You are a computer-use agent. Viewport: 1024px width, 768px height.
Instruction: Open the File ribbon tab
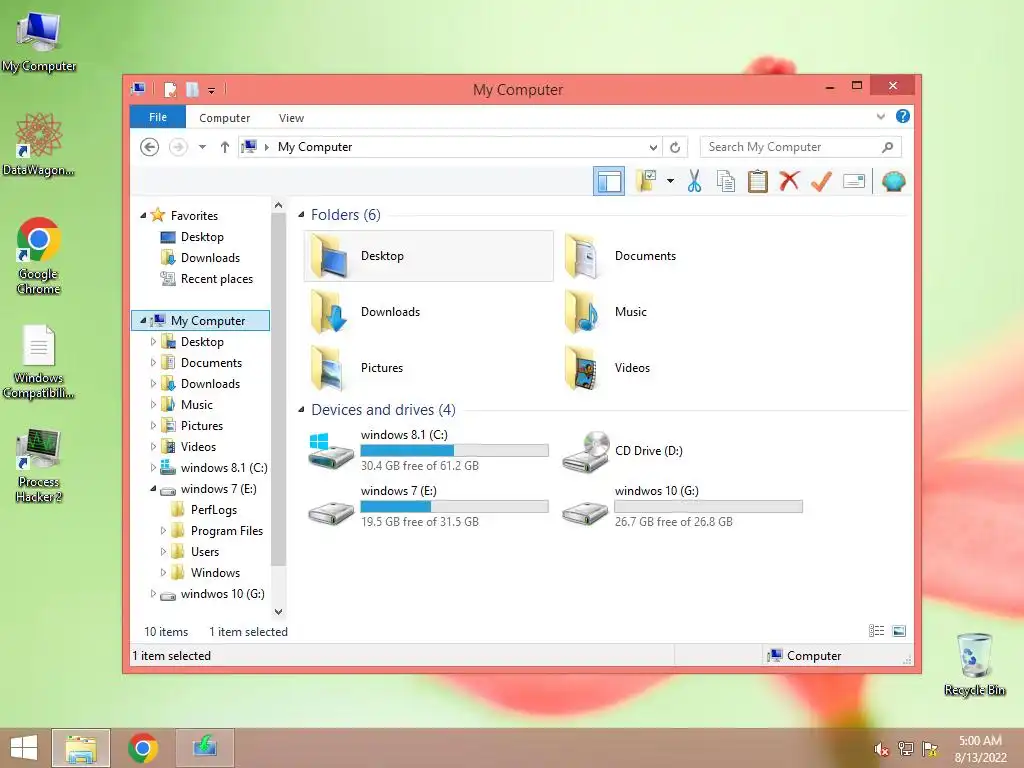pos(158,117)
